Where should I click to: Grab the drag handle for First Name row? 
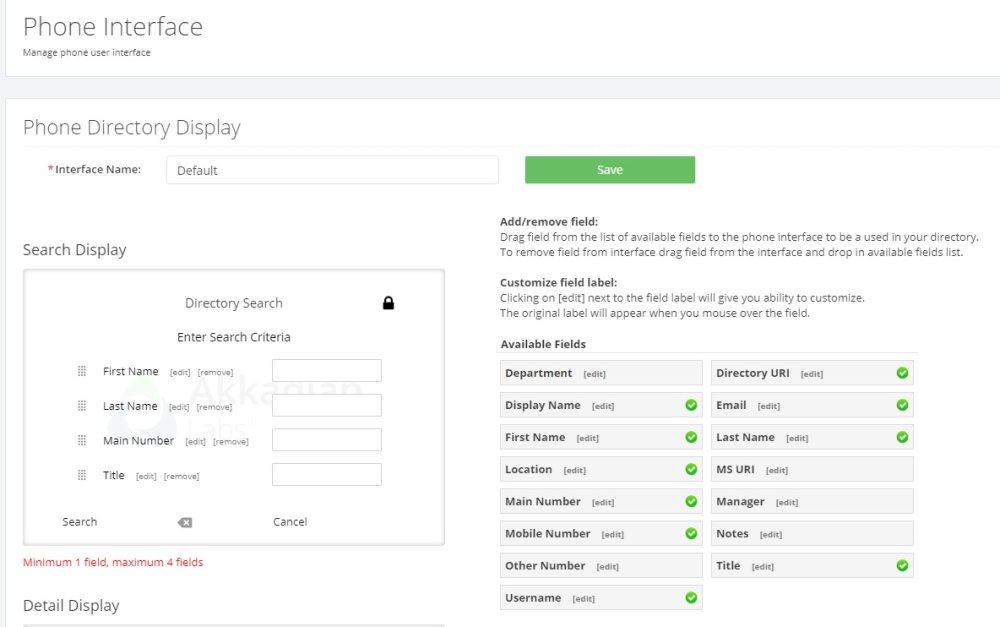pos(82,371)
